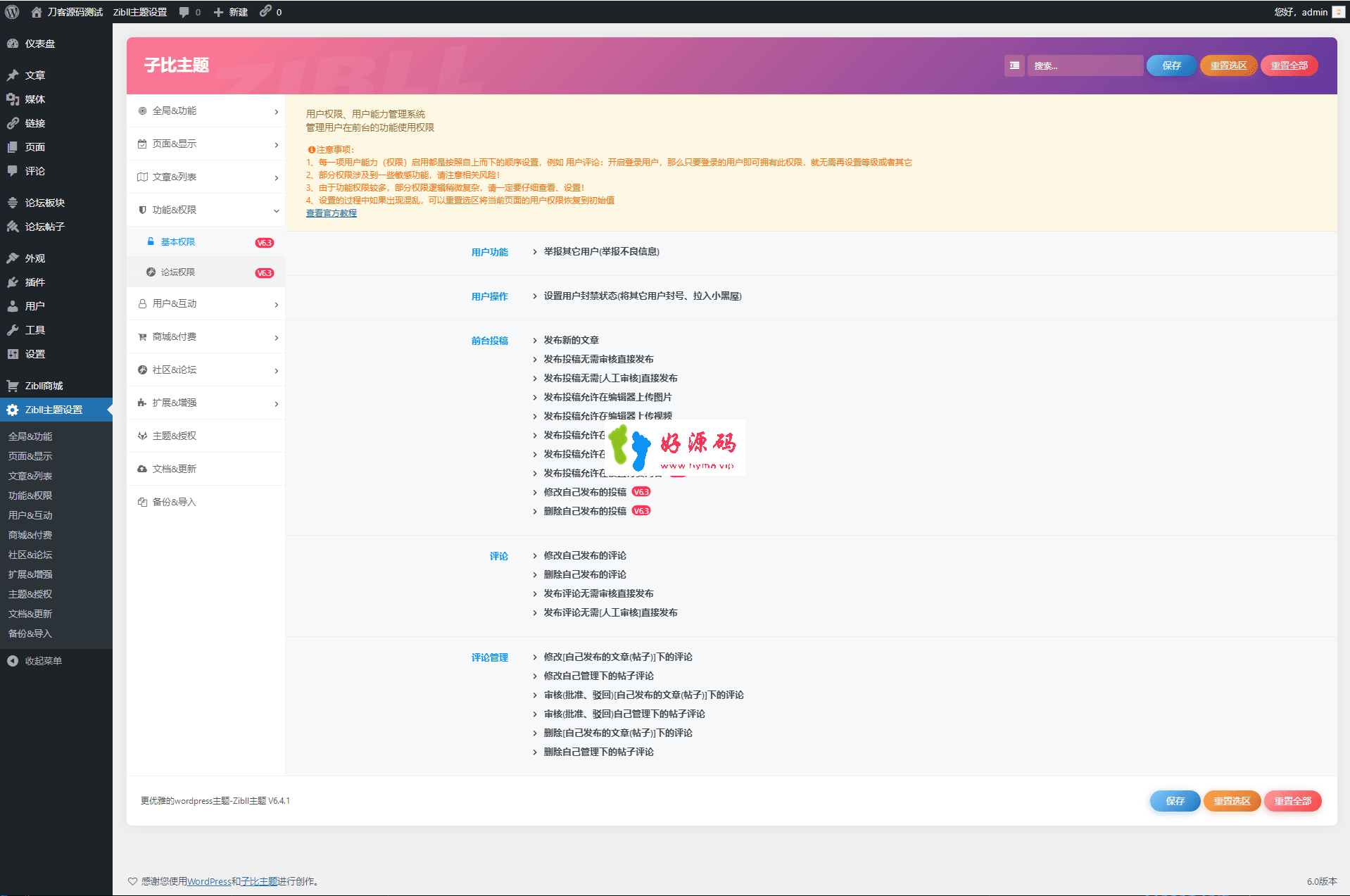
Task: Open the 文档&更新 panel tab
Action: click(206, 469)
